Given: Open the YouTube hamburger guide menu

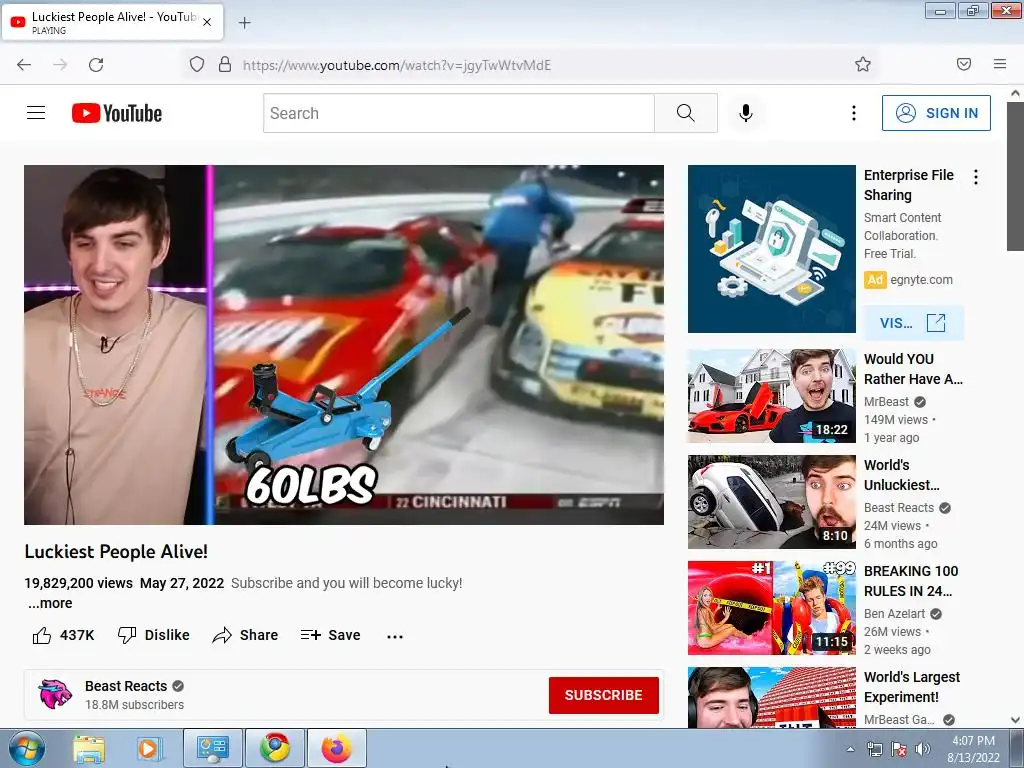Looking at the screenshot, I should (36, 113).
